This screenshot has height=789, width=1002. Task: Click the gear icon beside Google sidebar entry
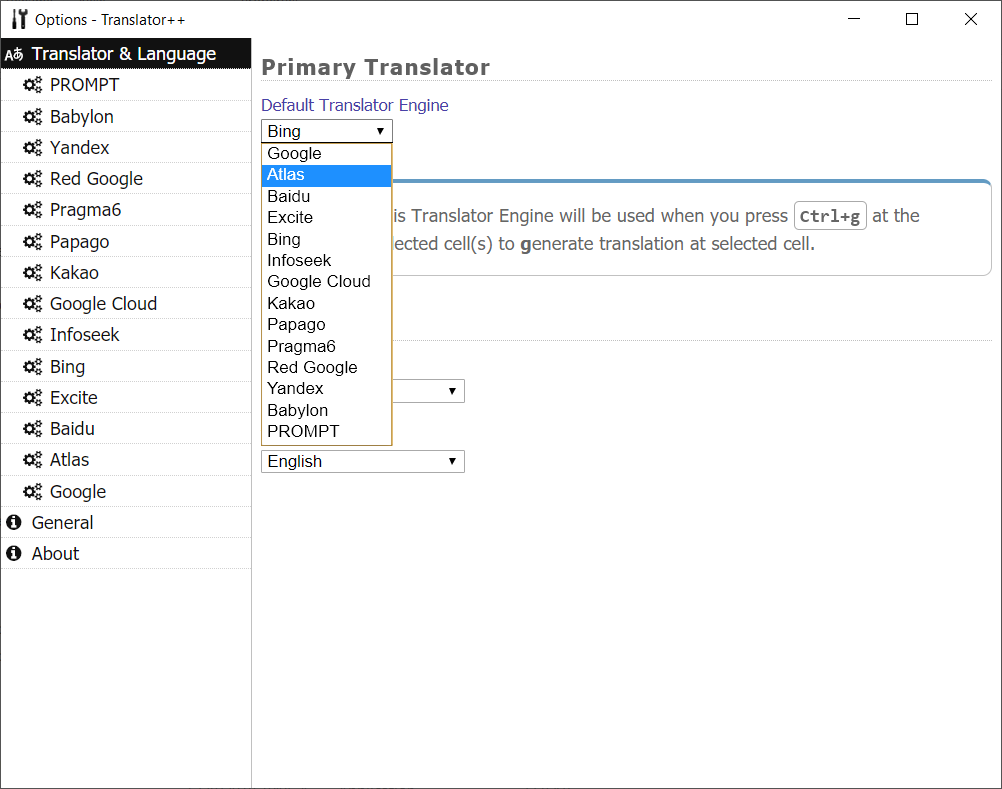(33, 491)
